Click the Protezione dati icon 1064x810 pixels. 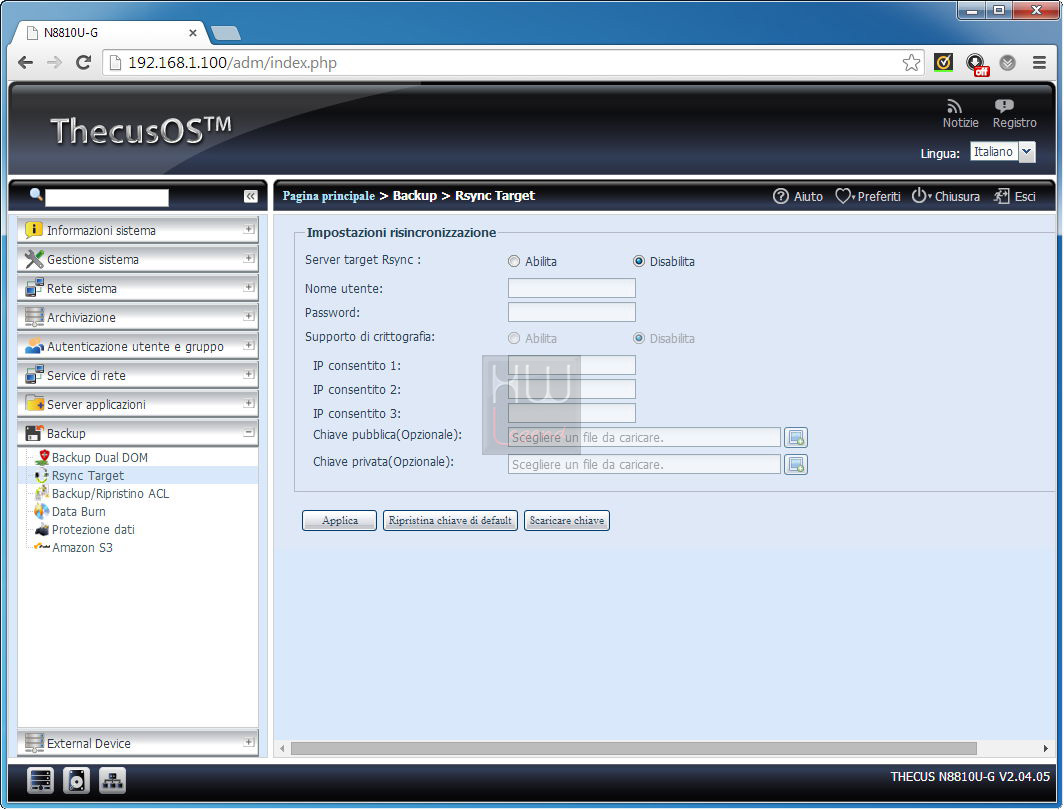pos(42,529)
